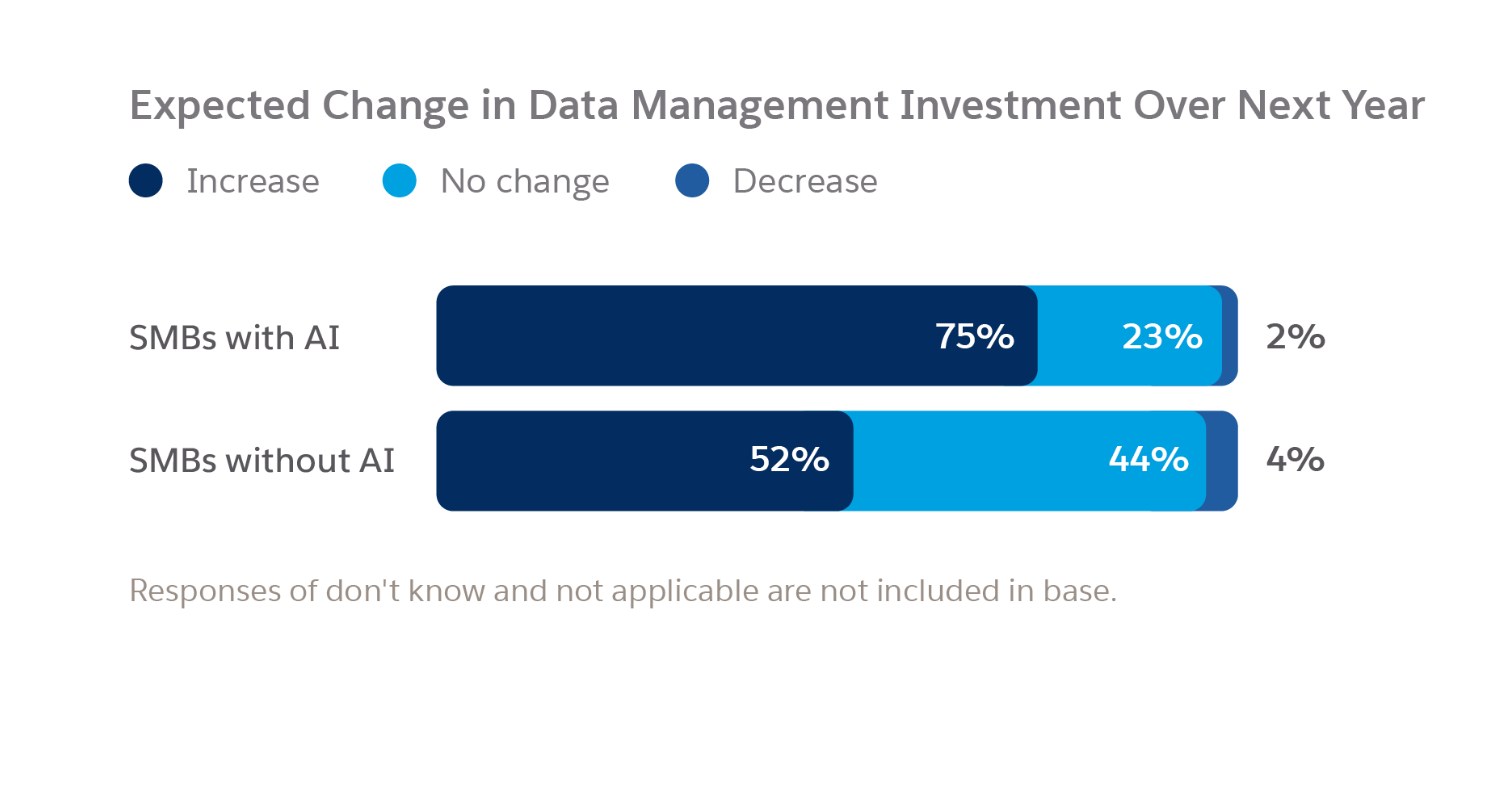Select the Decrease legend label
The height and width of the screenshot is (800, 1500).
(x=805, y=181)
